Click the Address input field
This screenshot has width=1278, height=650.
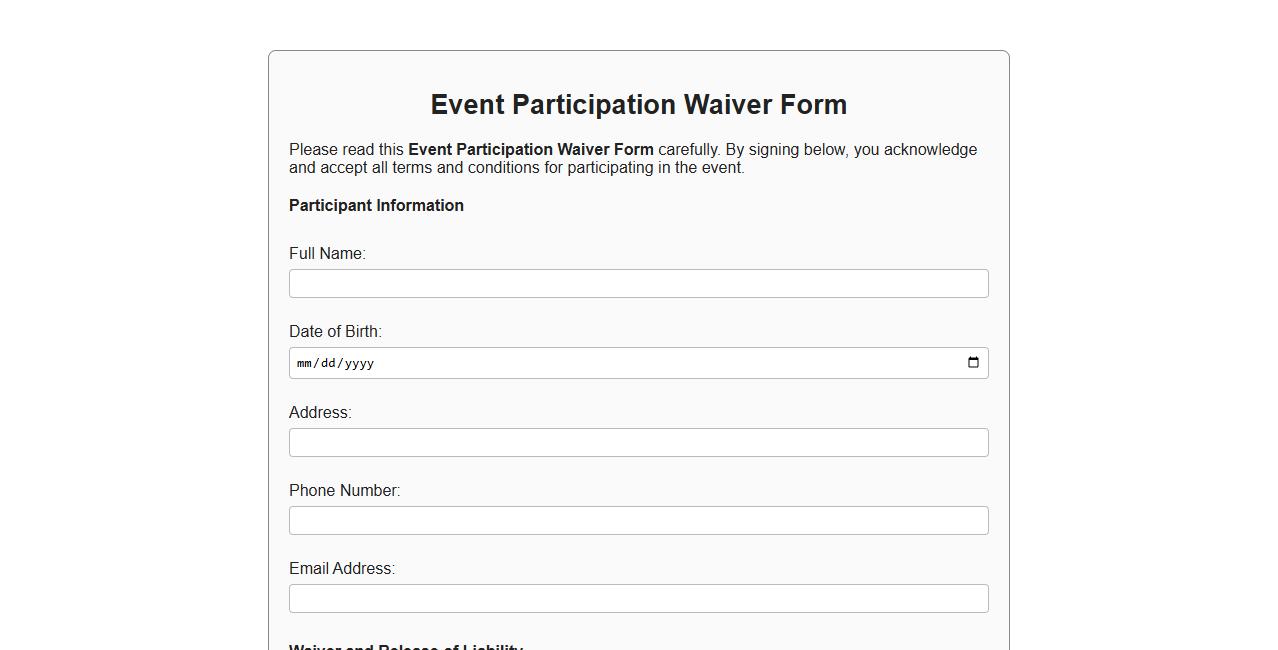pyautogui.click(x=638, y=442)
